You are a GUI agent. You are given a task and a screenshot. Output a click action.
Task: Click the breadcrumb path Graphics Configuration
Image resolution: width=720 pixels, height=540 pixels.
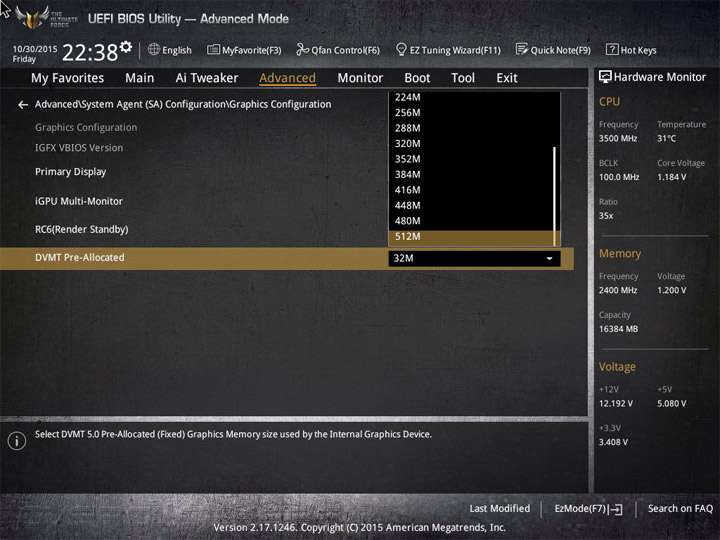click(x=183, y=105)
